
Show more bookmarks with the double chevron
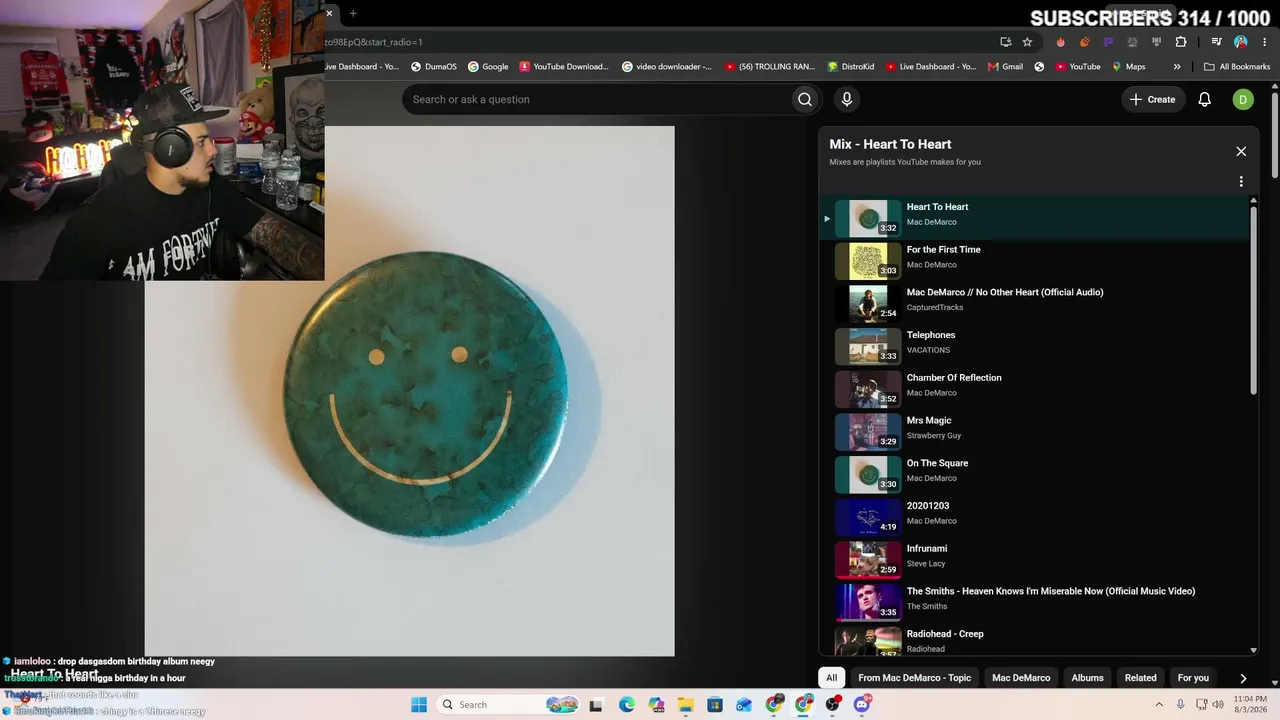click(x=1177, y=67)
